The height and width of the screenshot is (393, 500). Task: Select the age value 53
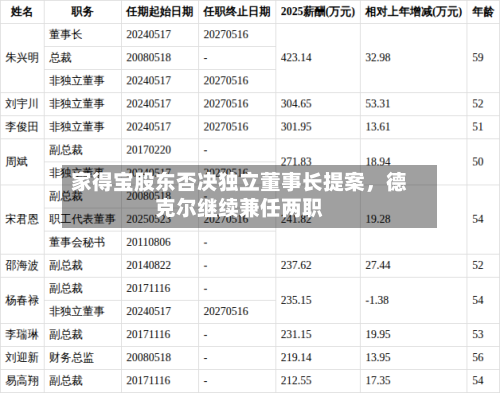point(478,334)
